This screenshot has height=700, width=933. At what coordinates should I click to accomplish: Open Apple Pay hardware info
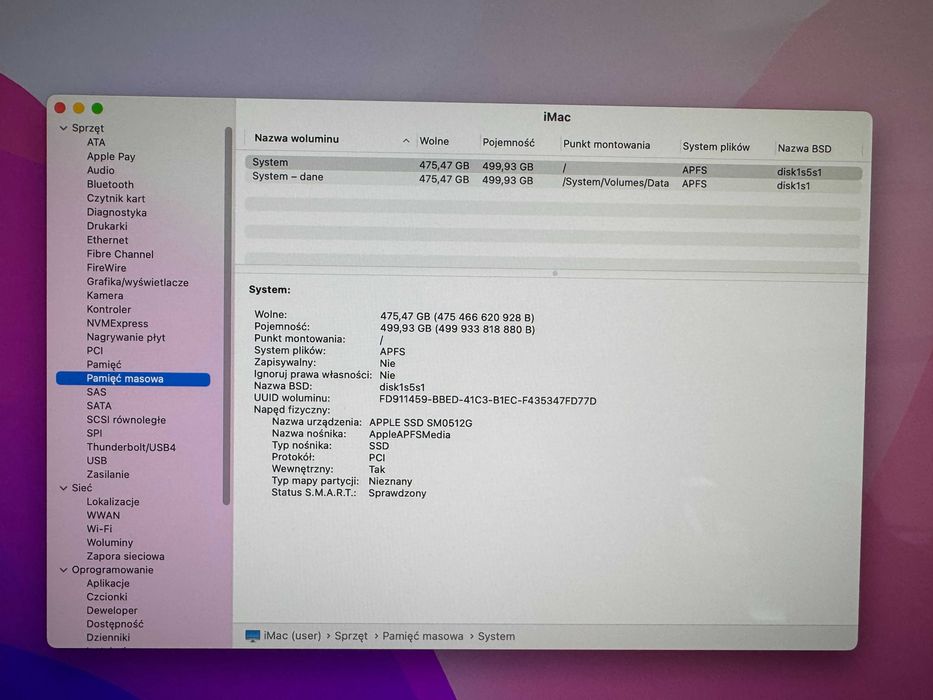pyautogui.click(x=111, y=157)
